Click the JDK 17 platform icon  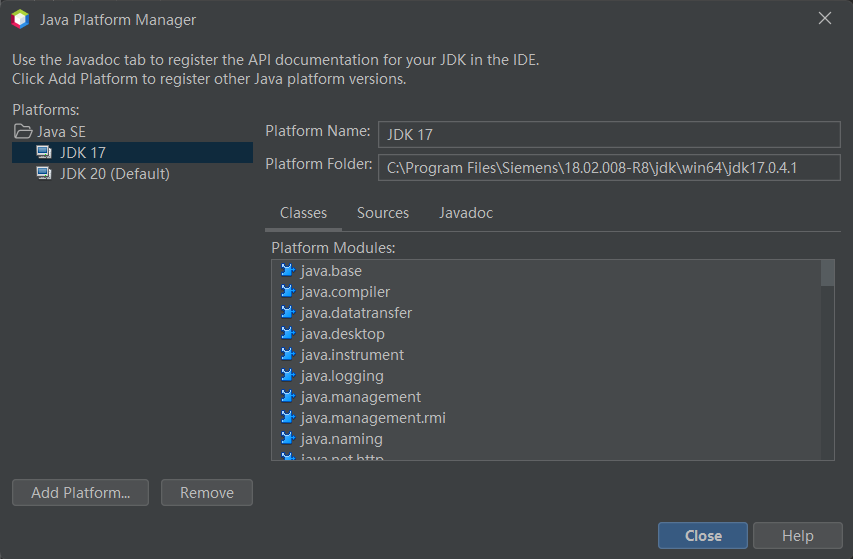click(x=44, y=153)
